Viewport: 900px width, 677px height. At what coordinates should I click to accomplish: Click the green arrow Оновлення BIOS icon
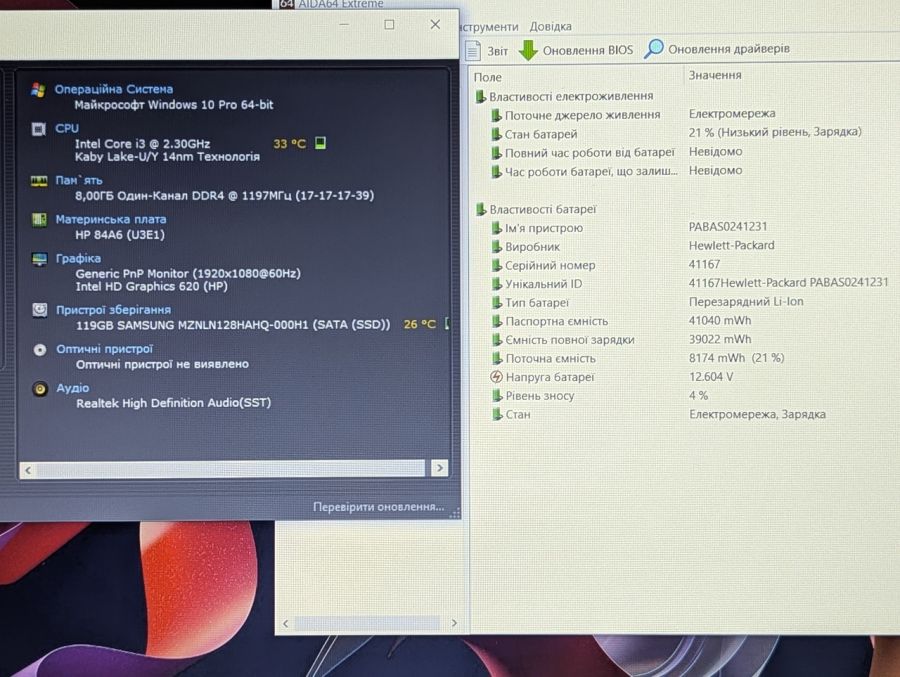pyautogui.click(x=528, y=50)
